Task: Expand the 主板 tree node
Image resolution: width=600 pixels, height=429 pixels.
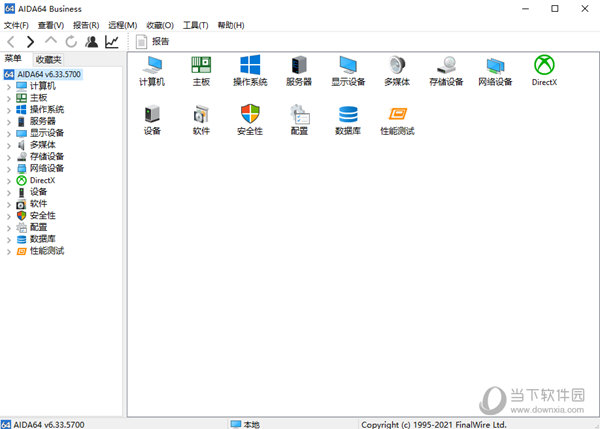Action: click(9, 99)
